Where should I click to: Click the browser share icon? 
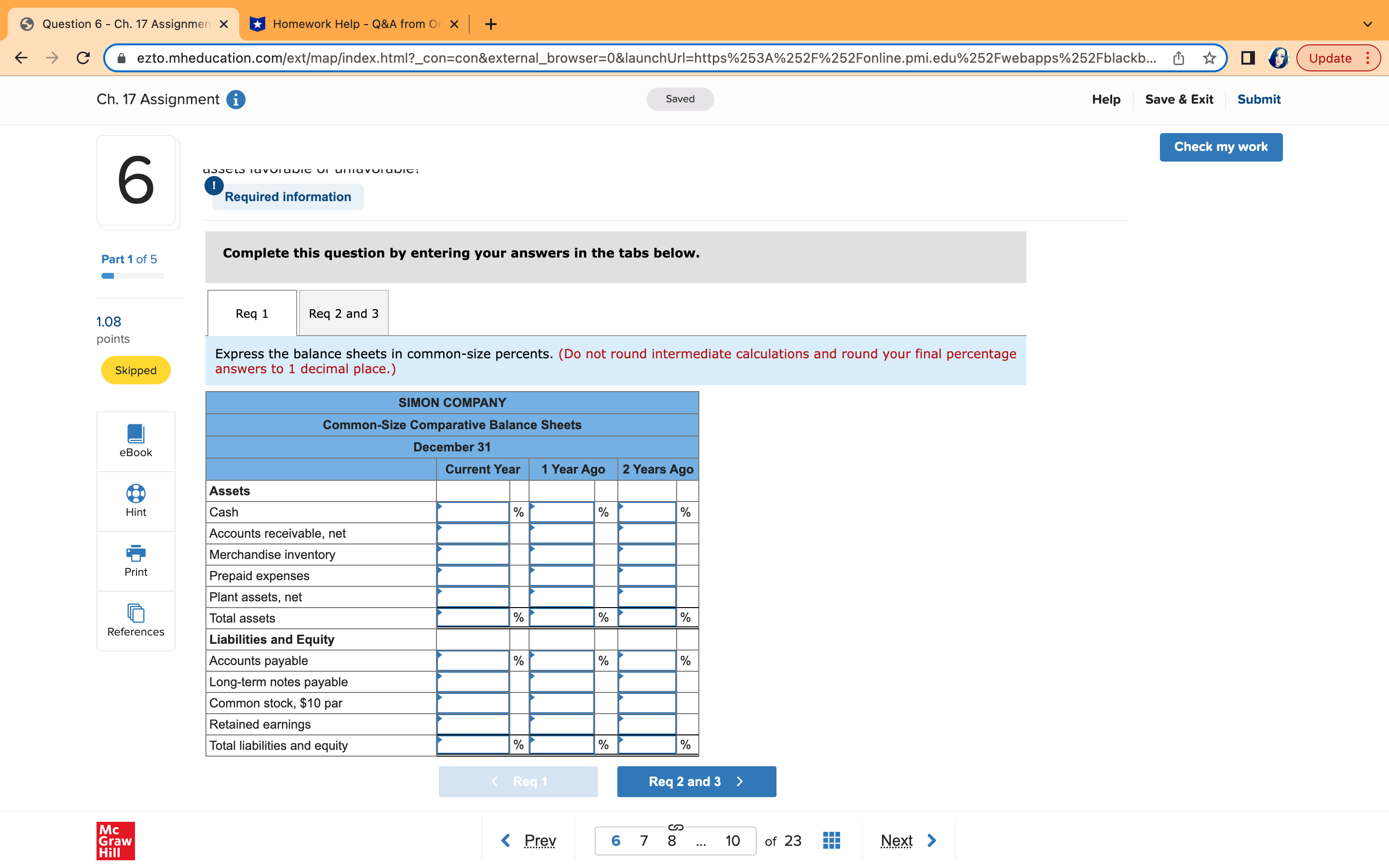point(1178,58)
